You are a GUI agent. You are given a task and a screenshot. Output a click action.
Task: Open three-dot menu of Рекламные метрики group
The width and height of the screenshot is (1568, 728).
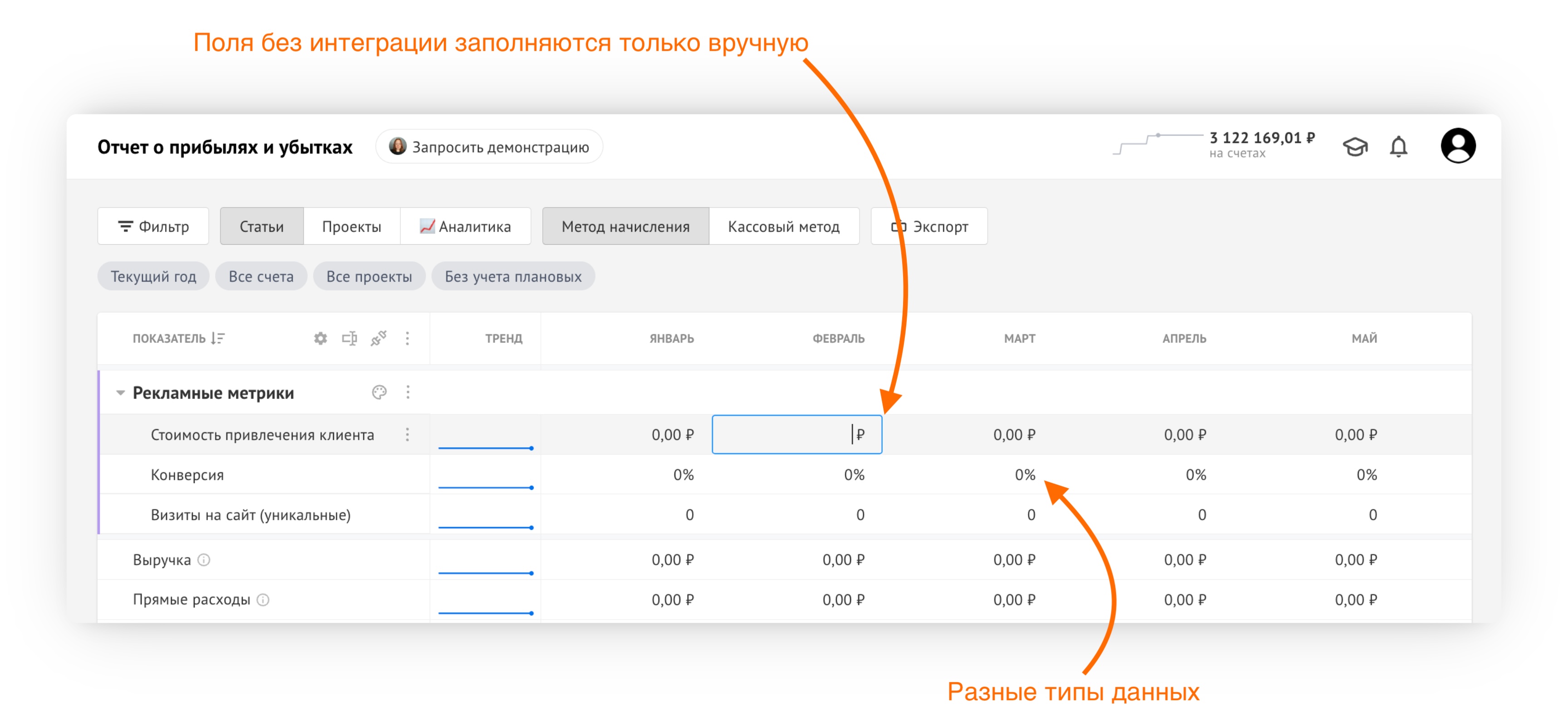(x=408, y=392)
